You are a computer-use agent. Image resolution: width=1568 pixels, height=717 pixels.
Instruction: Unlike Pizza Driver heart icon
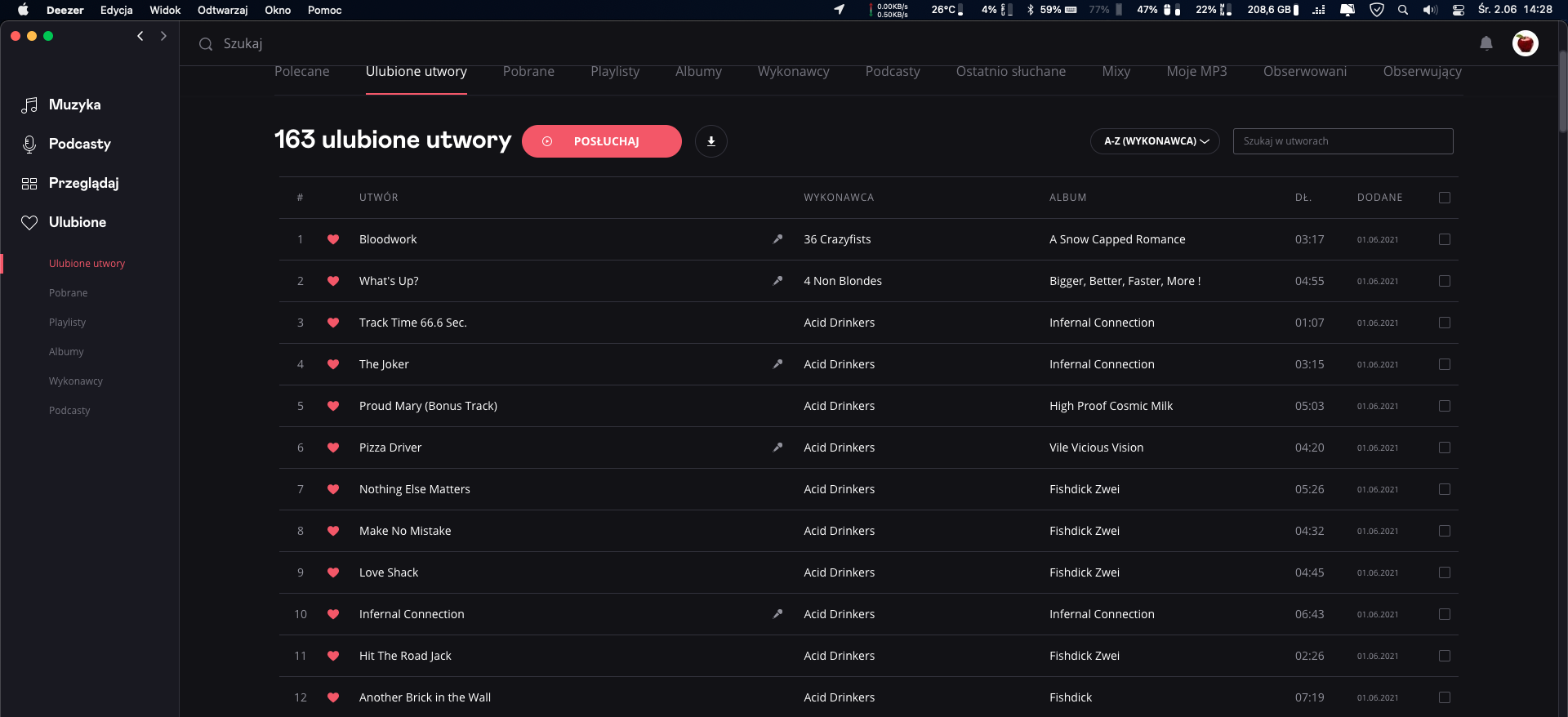tap(333, 448)
